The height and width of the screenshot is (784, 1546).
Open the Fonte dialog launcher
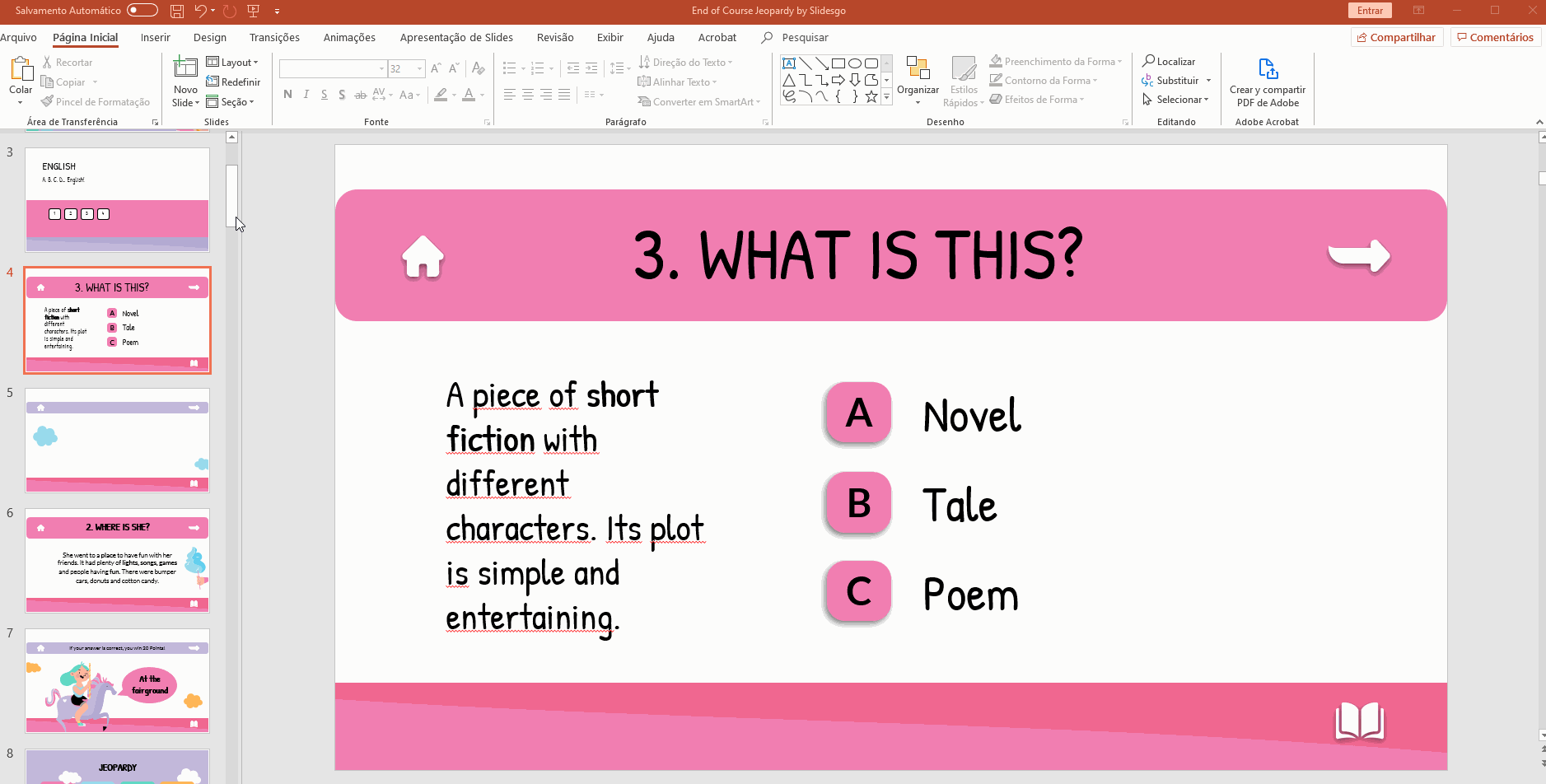[487, 122]
